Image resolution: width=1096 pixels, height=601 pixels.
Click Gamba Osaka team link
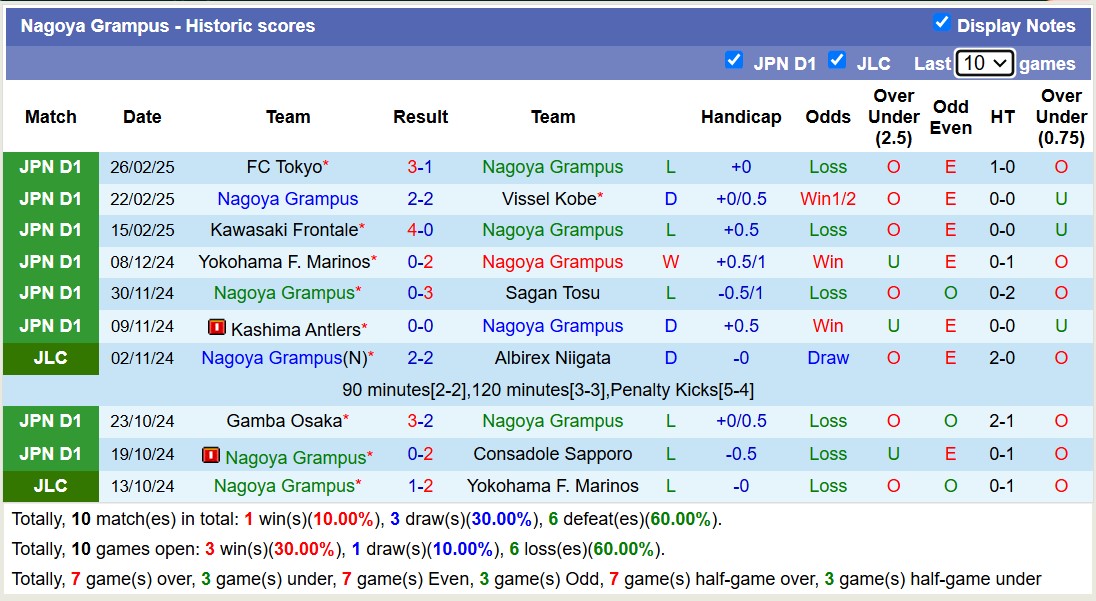click(x=284, y=421)
